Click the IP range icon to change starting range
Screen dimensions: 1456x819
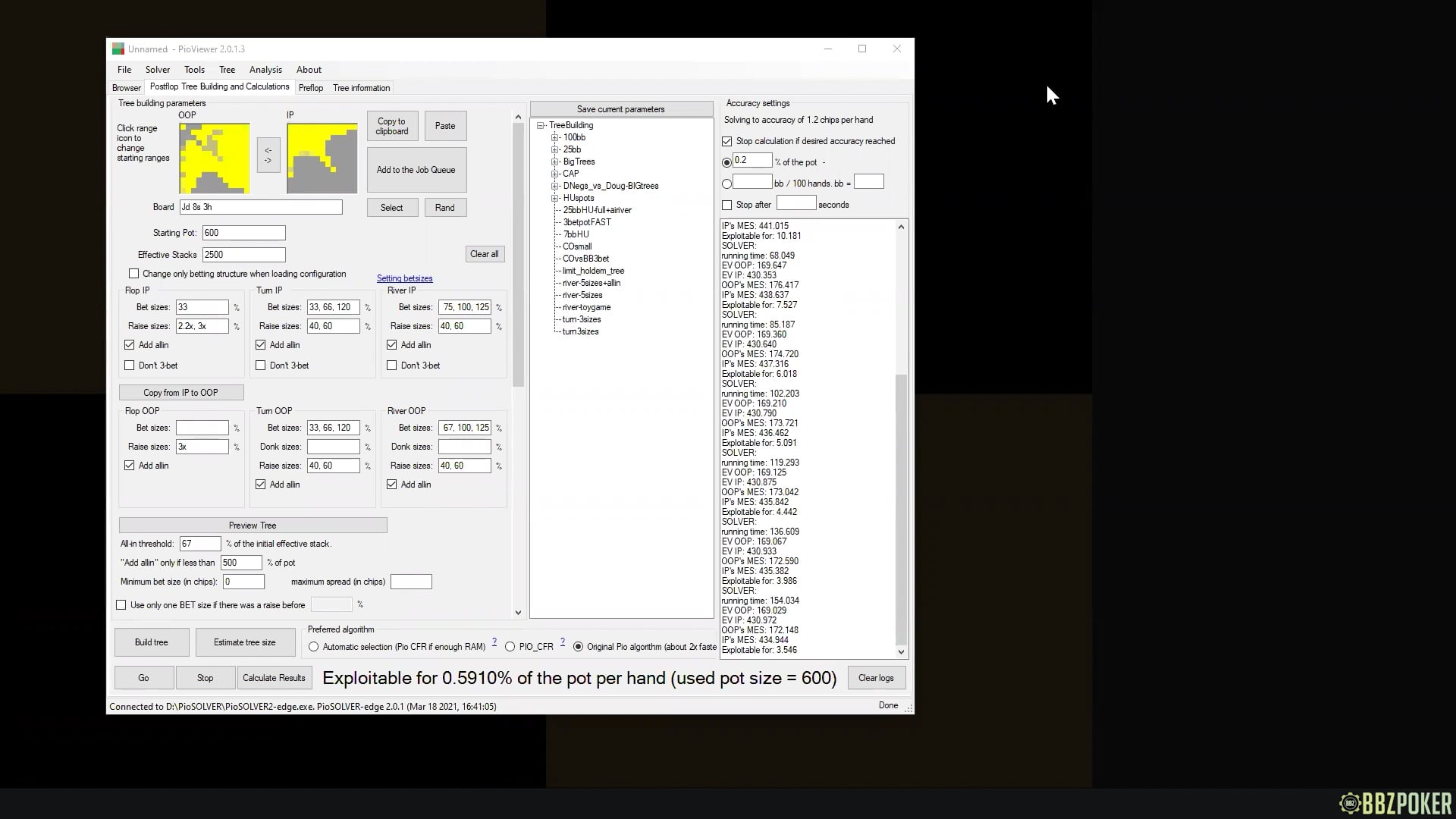pyautogui.click(x=322, y=158)
